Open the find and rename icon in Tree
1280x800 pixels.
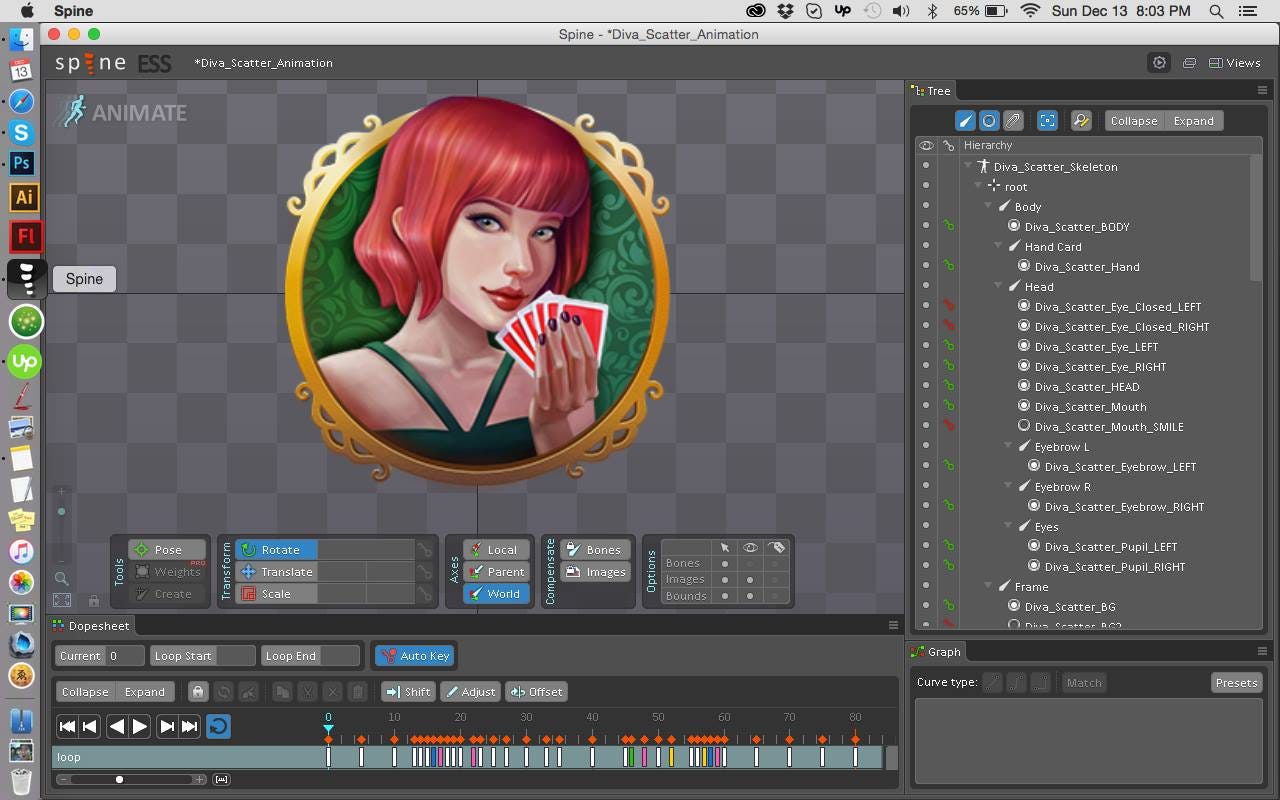(1081, 120)
